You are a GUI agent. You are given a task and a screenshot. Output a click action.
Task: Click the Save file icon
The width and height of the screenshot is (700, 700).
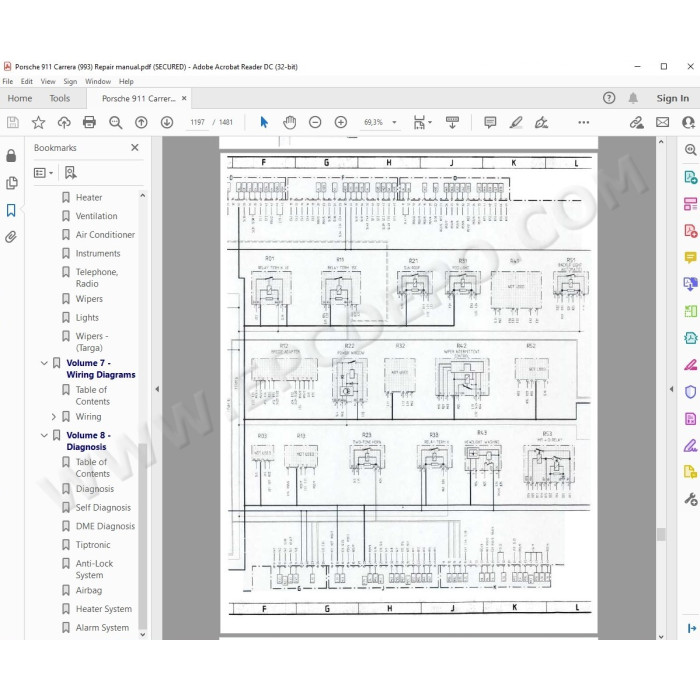tap(12, 122)
